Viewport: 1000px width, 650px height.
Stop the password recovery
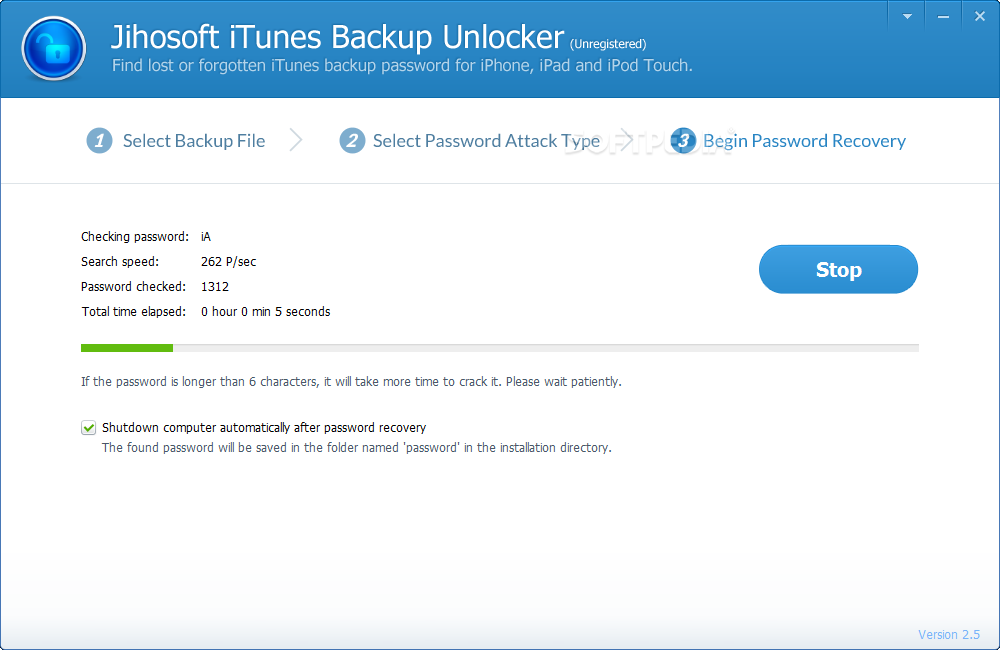pyautogui.click(x=838, y=270)
